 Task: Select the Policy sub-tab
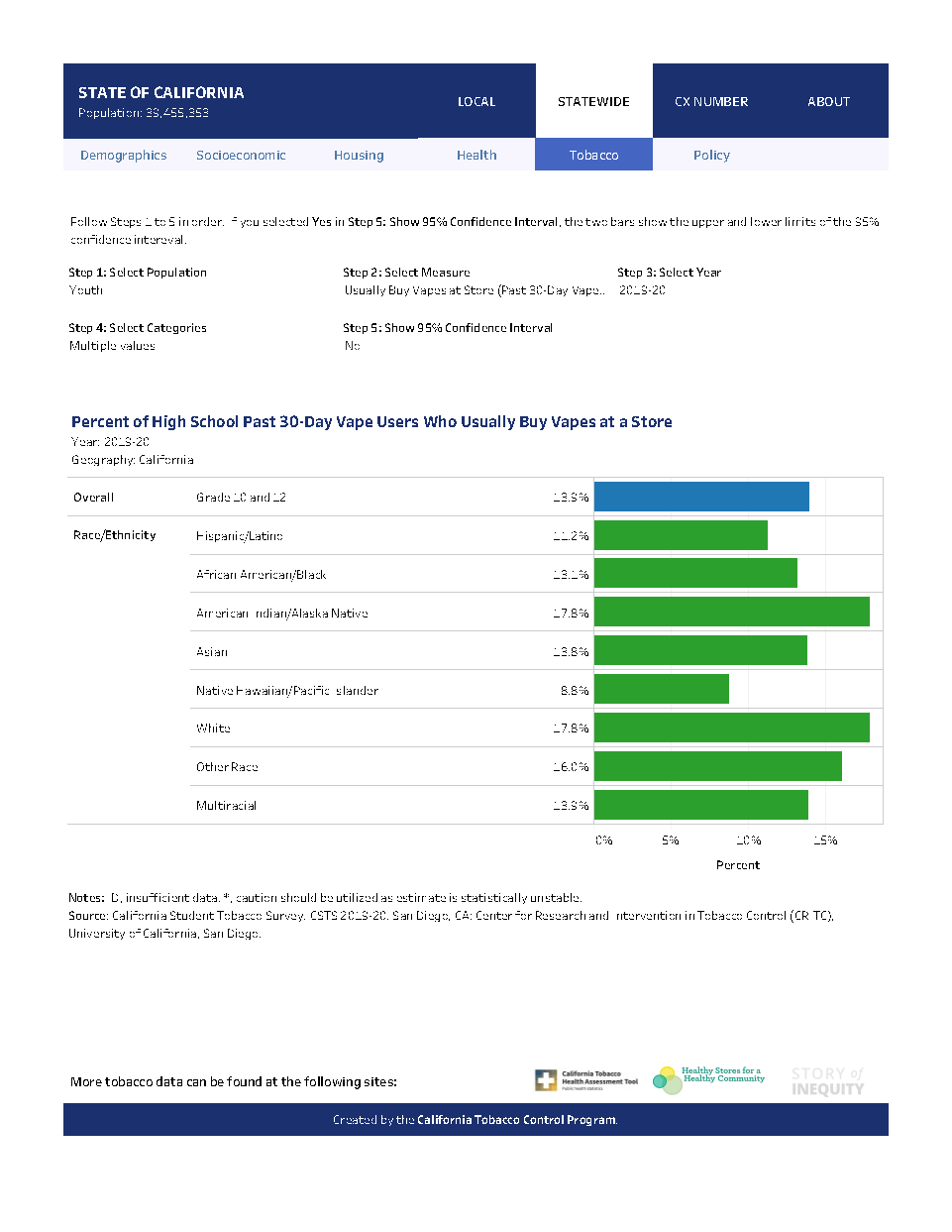(711, 155)
